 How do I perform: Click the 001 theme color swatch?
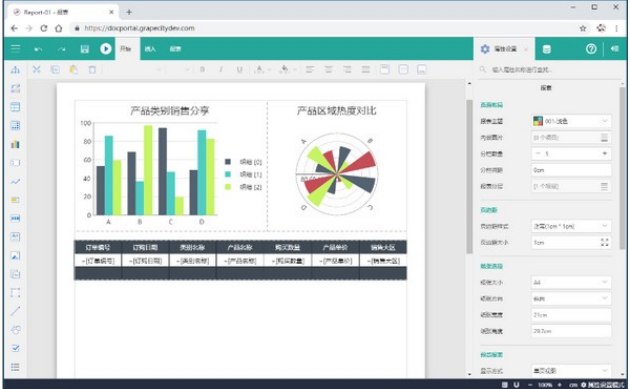(538, 121)
